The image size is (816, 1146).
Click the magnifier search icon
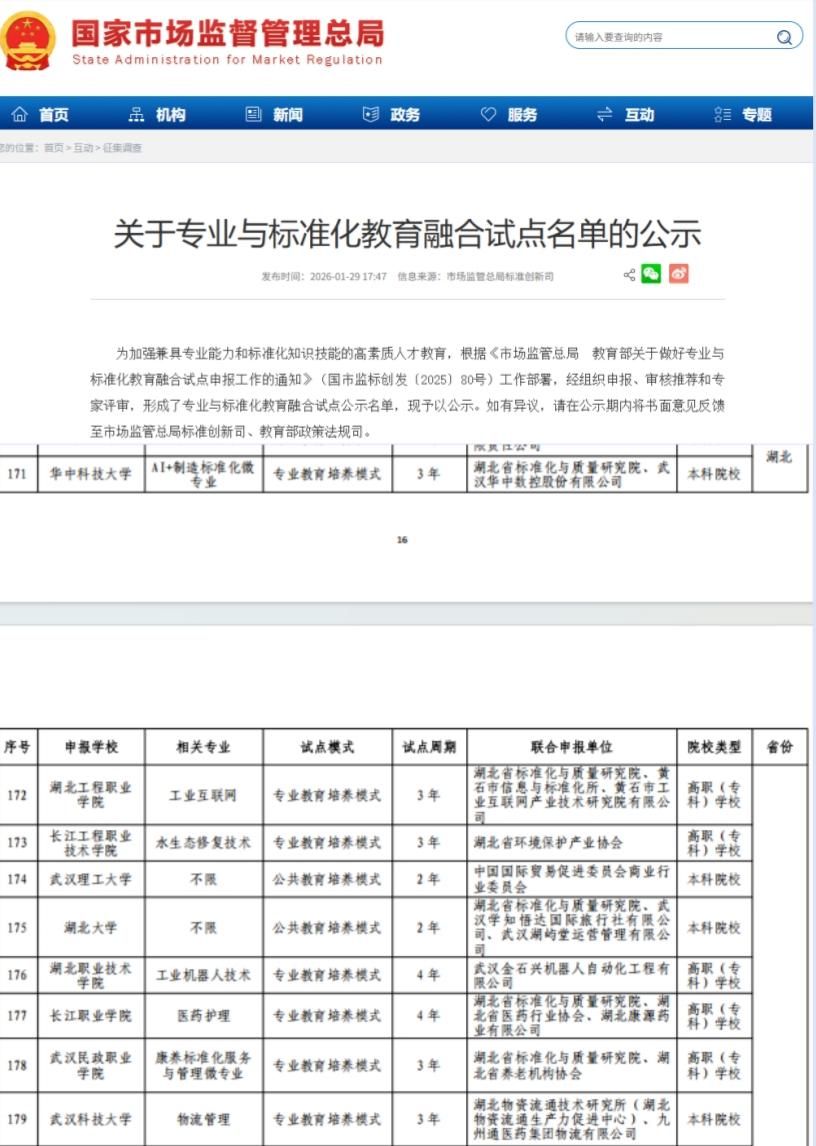[784, 37]
